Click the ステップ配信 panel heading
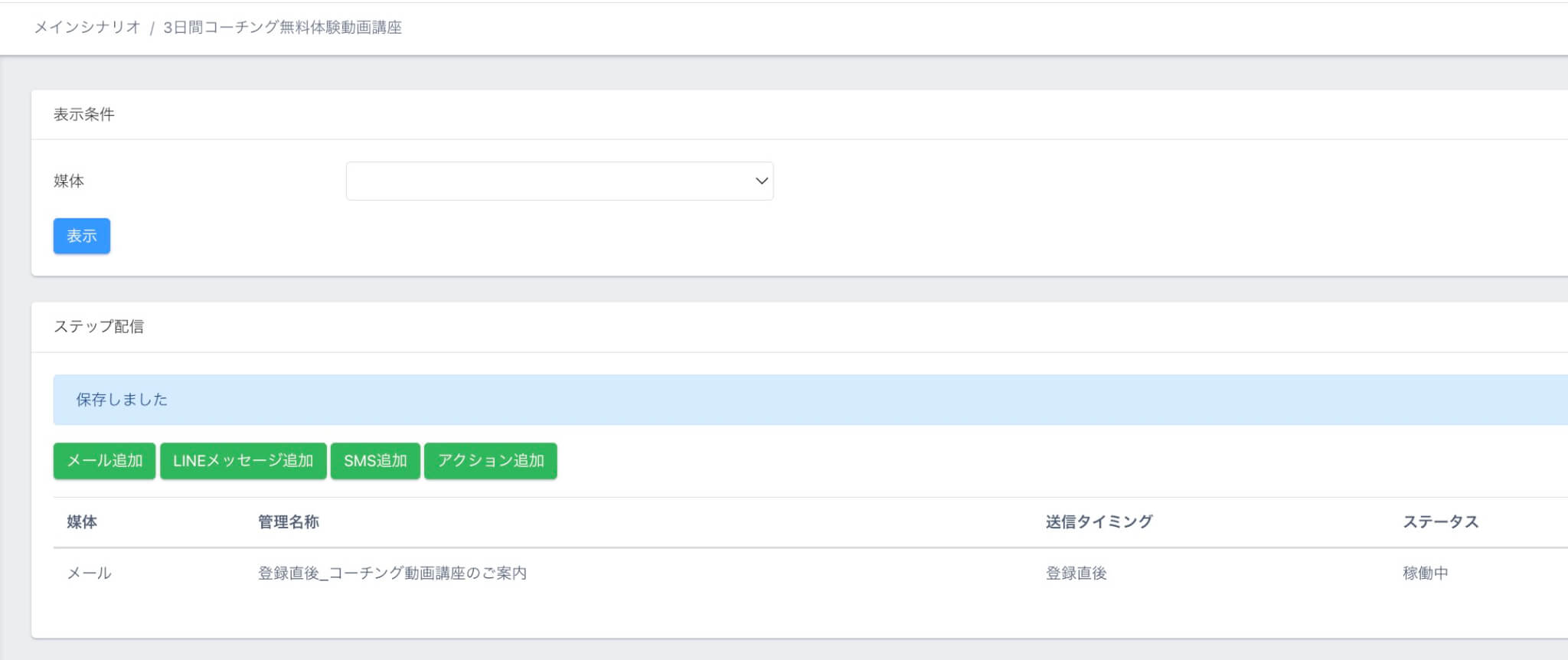This screenshot has height=660, width=1568. [x=99, y=327]
